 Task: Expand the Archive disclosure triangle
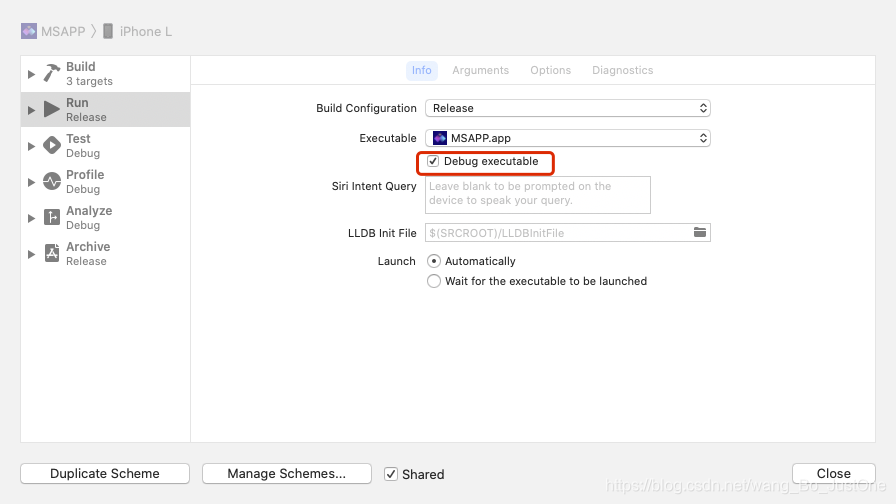[31, 254]
